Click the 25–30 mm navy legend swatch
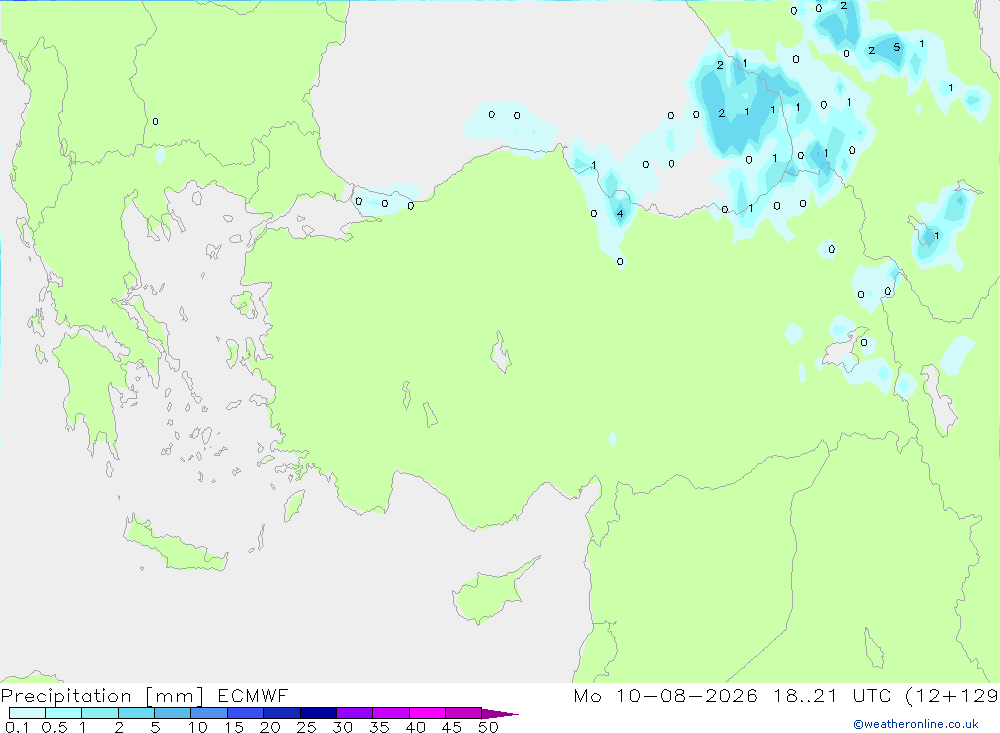1000x733 pixels. click(x=318, y=713)
